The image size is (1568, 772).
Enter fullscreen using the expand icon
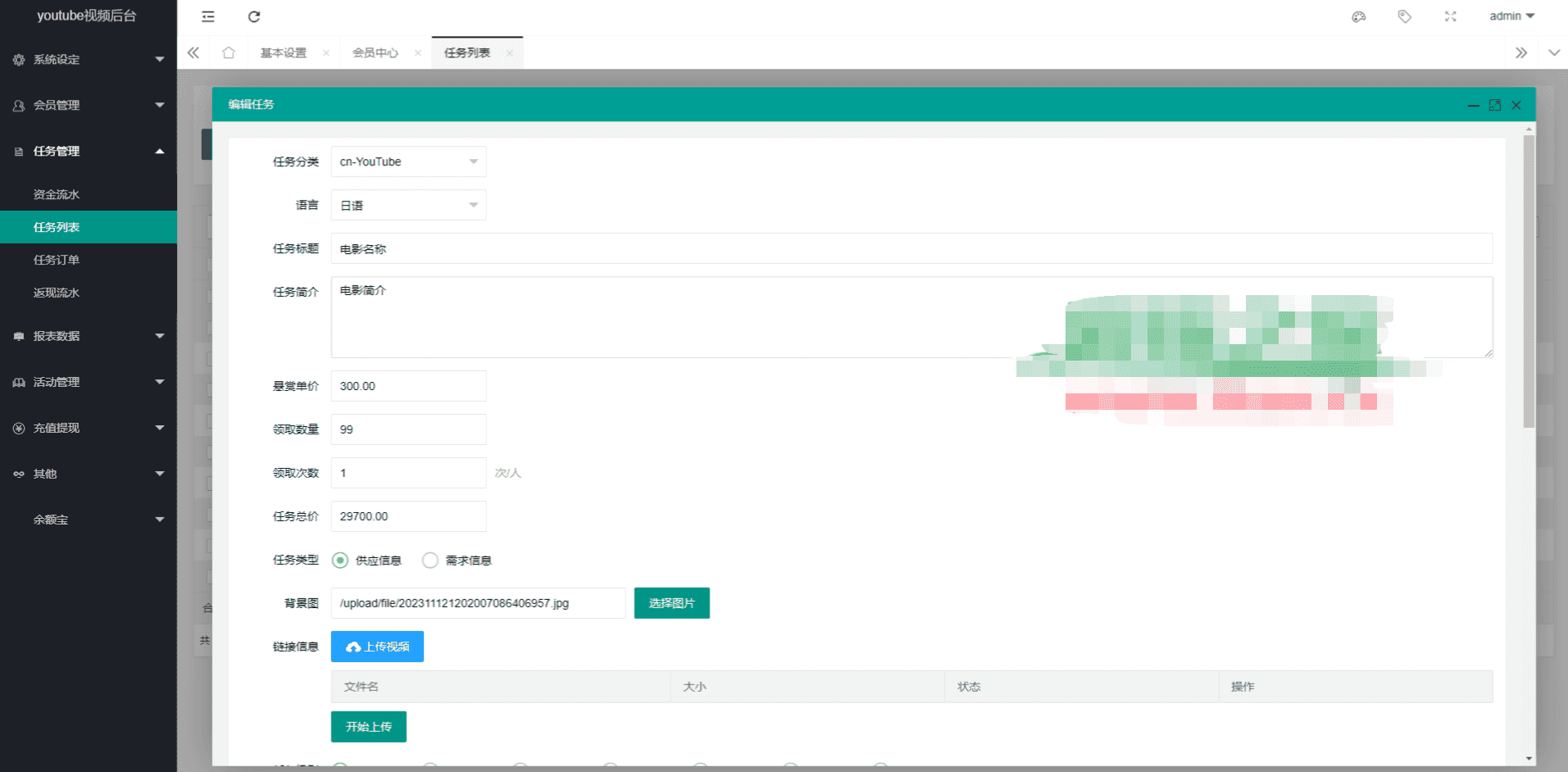[1450, 16]
